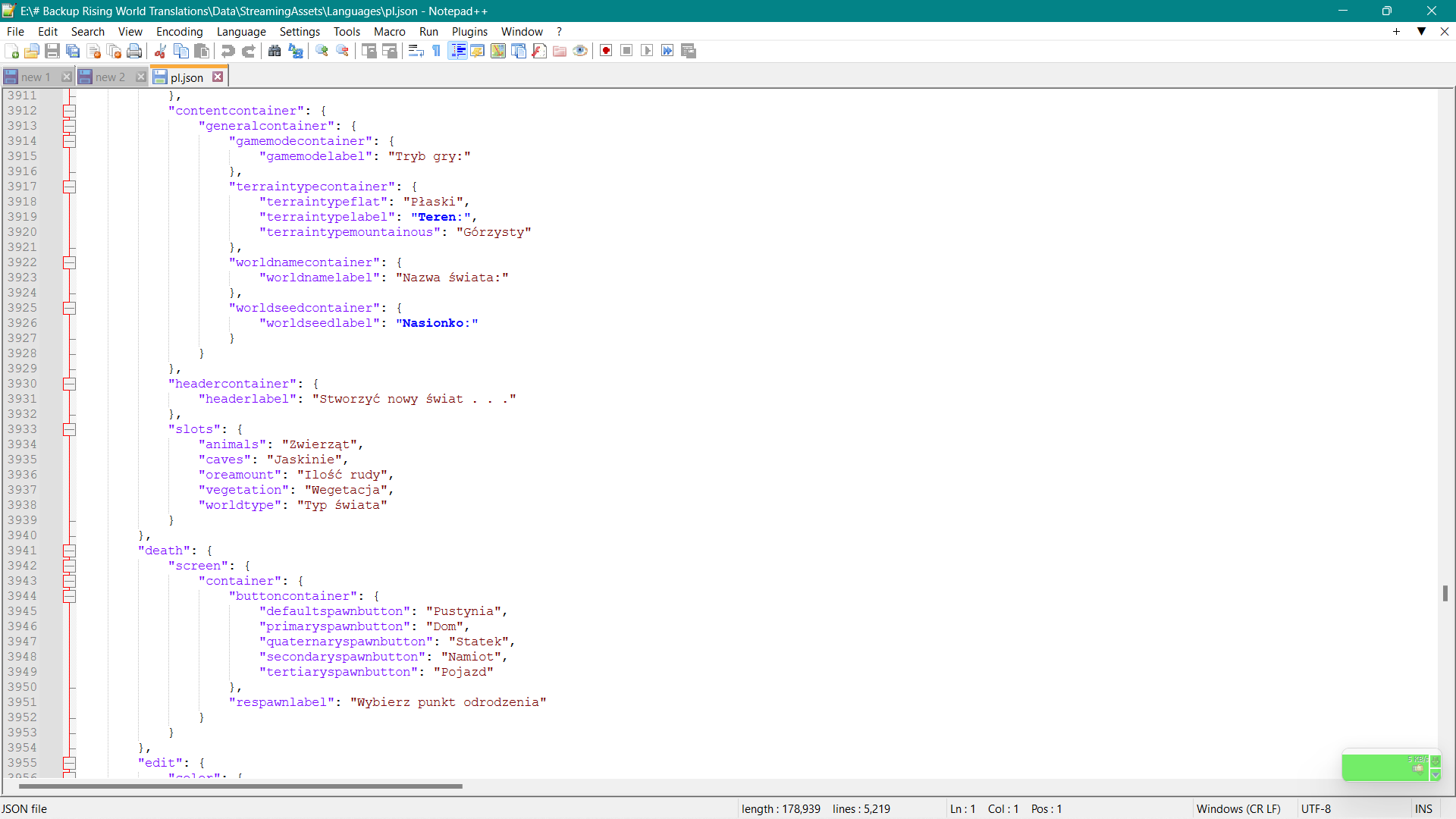Click the Print icon in toolbar
The width and height of the screenshot is (1456, 819).
click(x=135, y=51)
